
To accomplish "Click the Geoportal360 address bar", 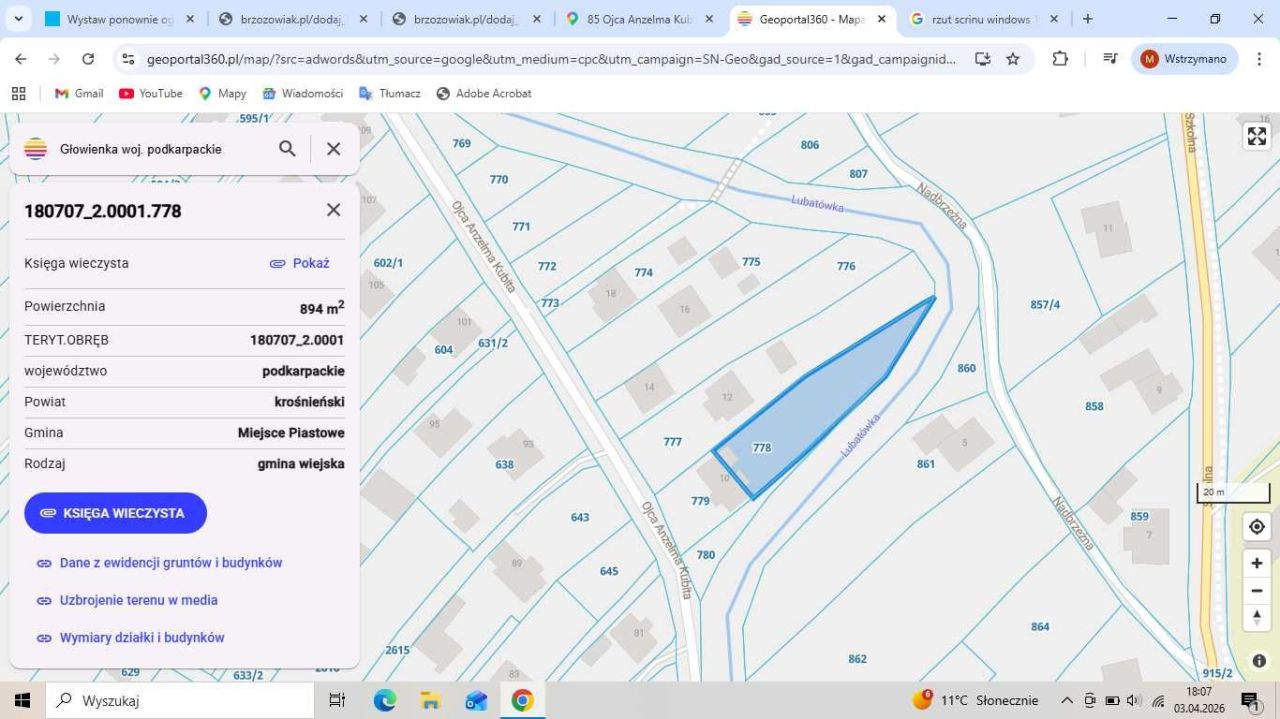I will pos(550,59).
